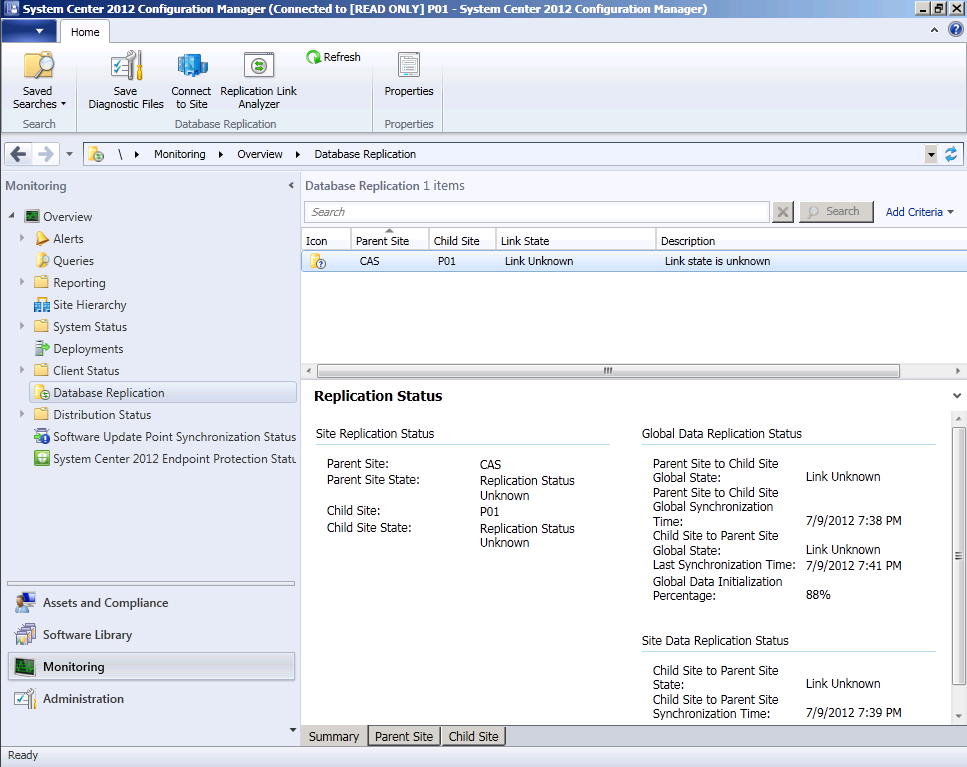967x767 pixels.
Task: Clear the search with the X button
Action: click(783, 212)
